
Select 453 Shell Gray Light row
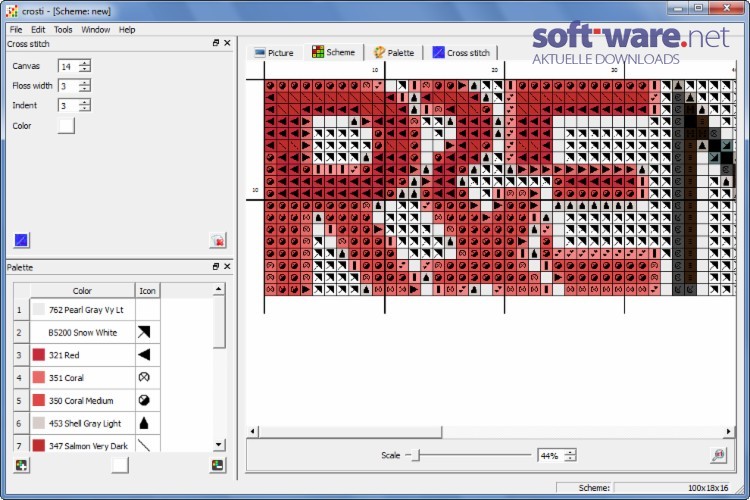tap(87, 423)
